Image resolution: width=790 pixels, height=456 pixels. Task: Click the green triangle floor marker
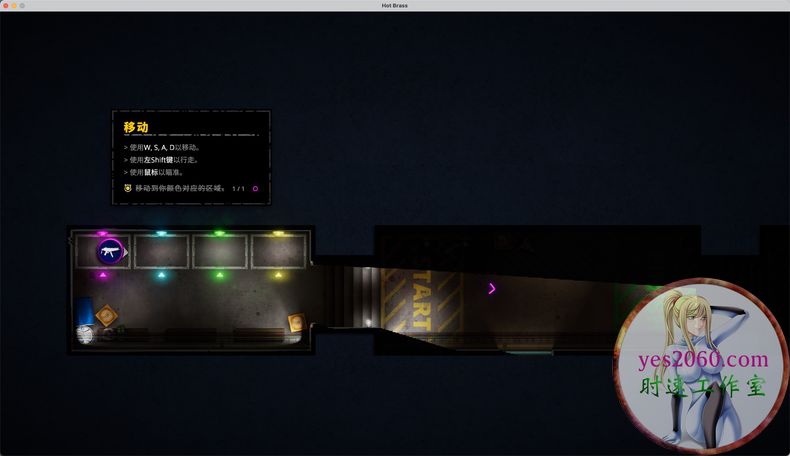(x=220, y=274)
